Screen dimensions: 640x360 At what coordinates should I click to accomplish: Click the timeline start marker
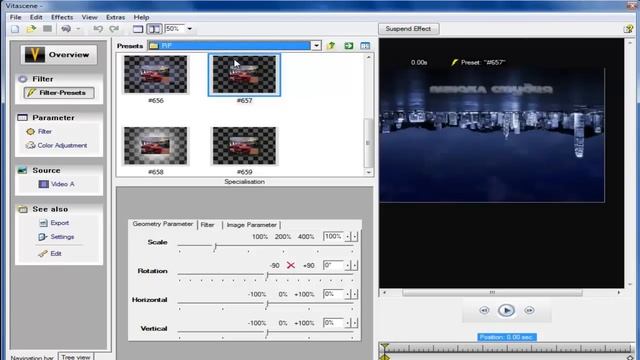(384, 348)
